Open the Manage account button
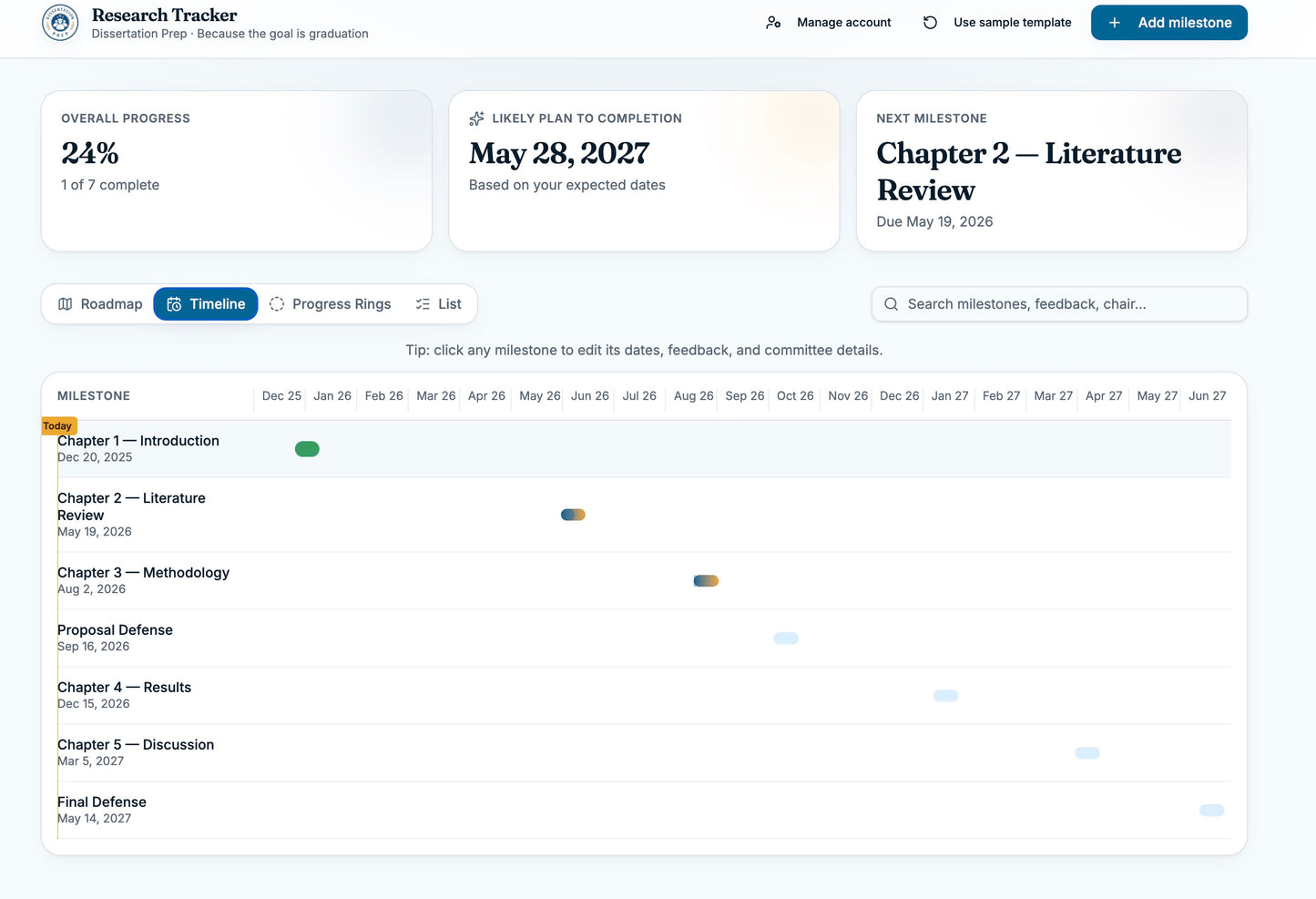This screenshot has width=1316, height=899. pyautogui.click(x=829, y=23)
